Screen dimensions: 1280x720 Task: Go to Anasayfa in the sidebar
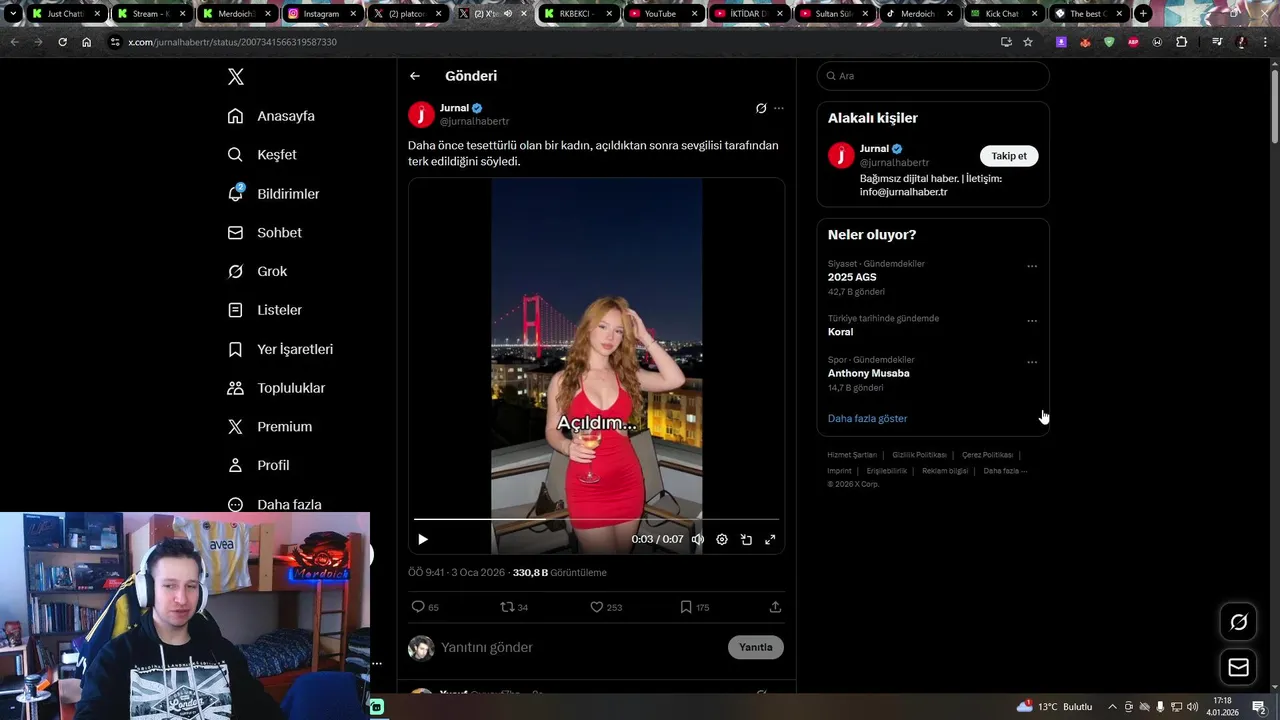271,116
